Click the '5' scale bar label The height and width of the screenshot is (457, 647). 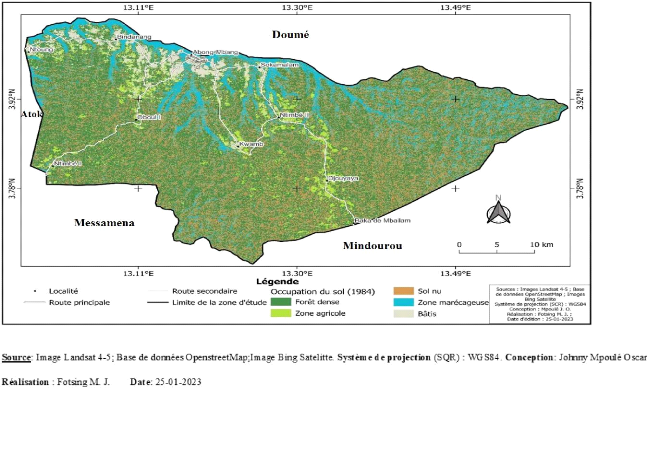click(497, 245)
